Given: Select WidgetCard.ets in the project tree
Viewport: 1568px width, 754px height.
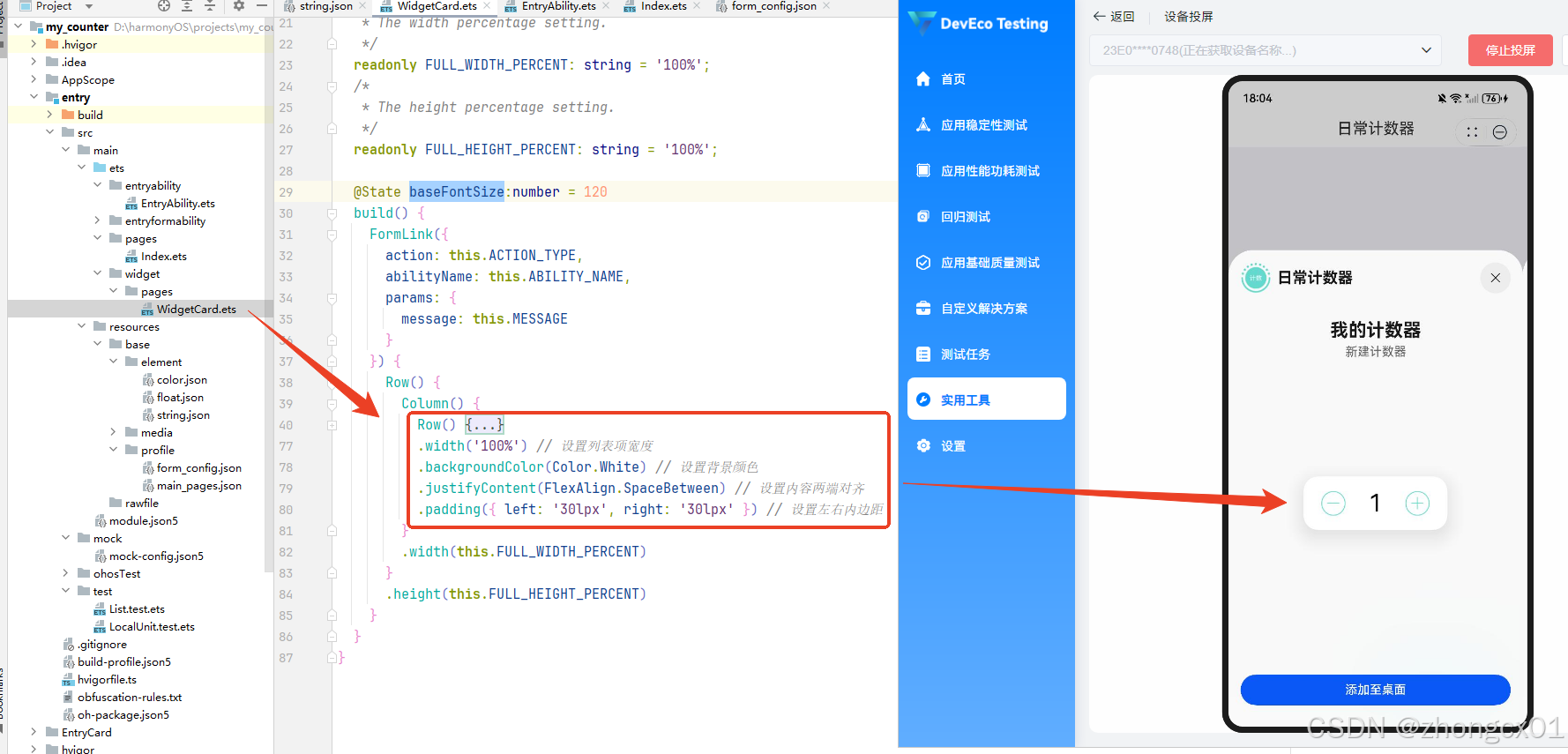Looking at the screenshot, I should (x=196, y=310).
